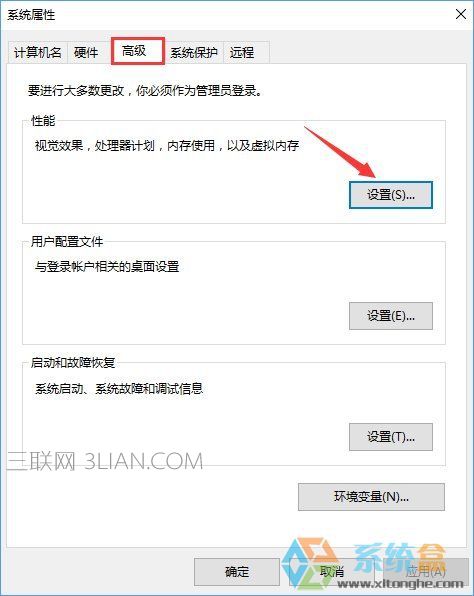The image size is (474, 596).
Task: Open the 硬件 tab
Action: 86,52
